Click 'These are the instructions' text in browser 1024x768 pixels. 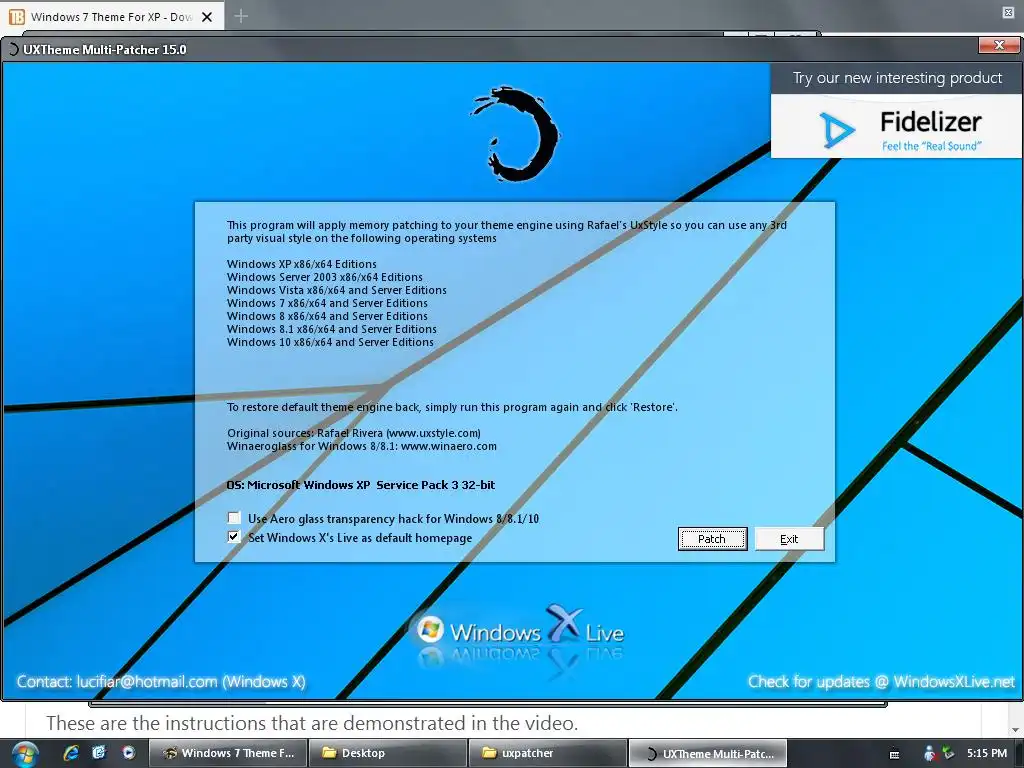[x=312, y=723]
